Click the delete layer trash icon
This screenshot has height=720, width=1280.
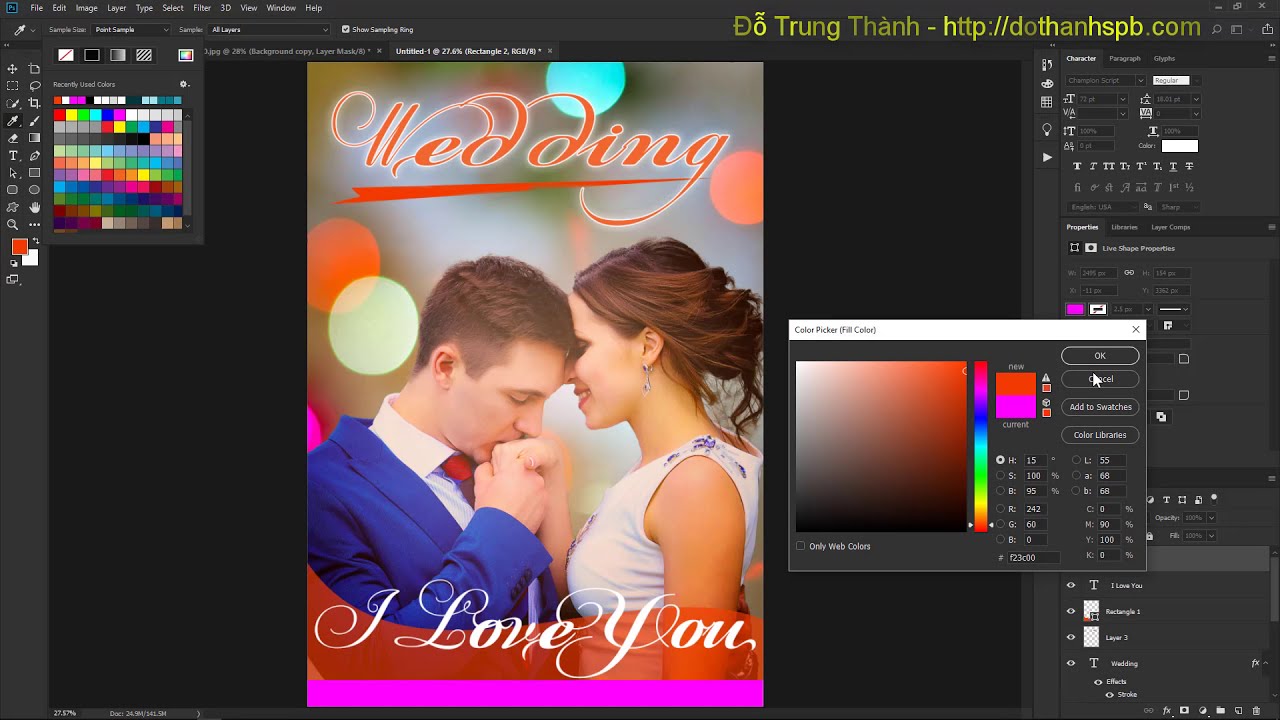coord(1257,711)
